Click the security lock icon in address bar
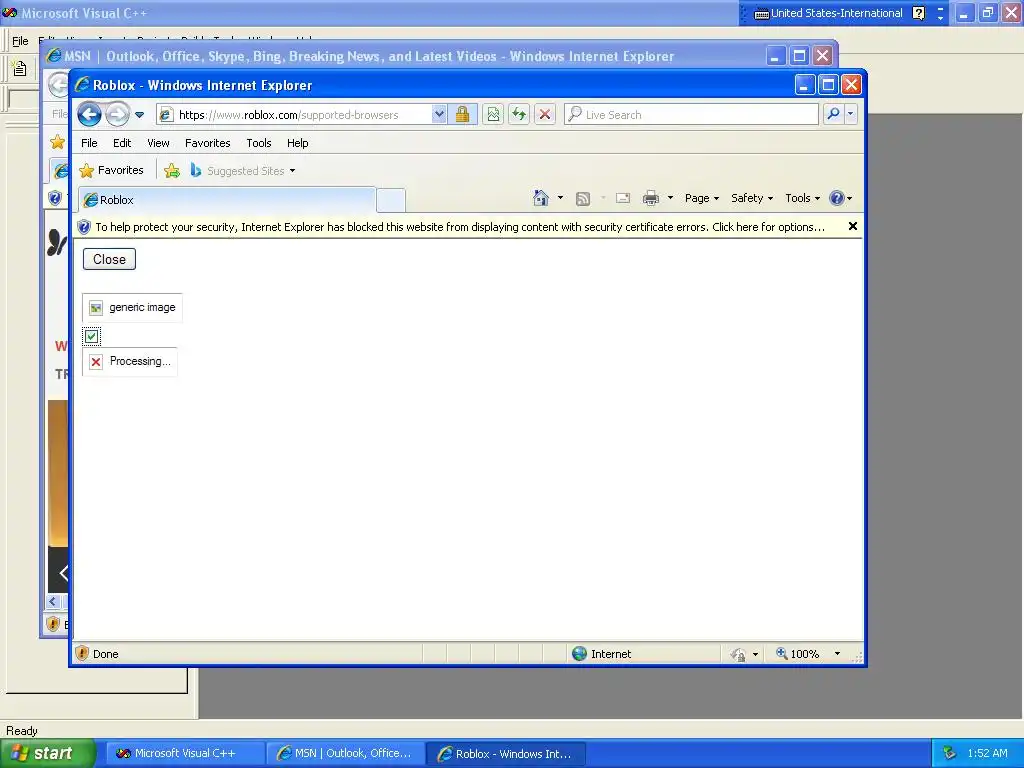 [x=462, y=115]
